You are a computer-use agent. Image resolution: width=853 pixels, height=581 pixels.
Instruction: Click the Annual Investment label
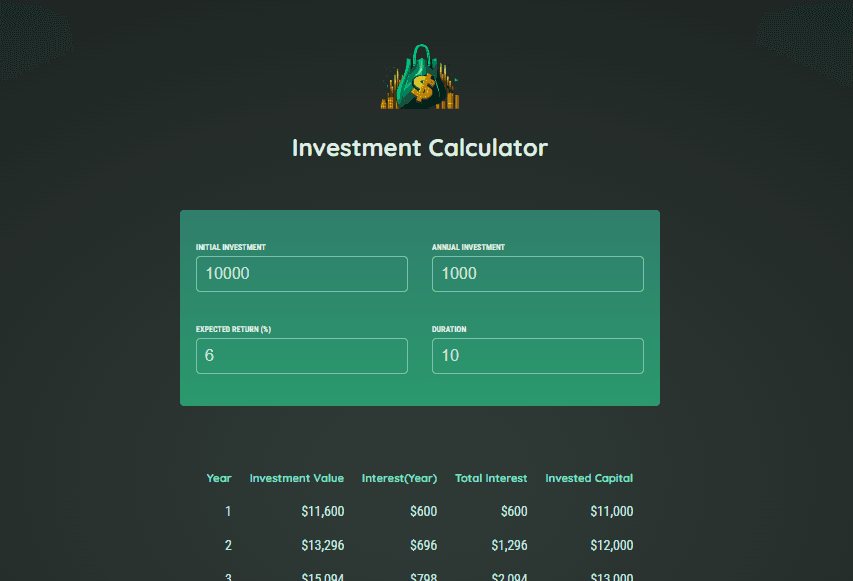(x=468, y=247)
